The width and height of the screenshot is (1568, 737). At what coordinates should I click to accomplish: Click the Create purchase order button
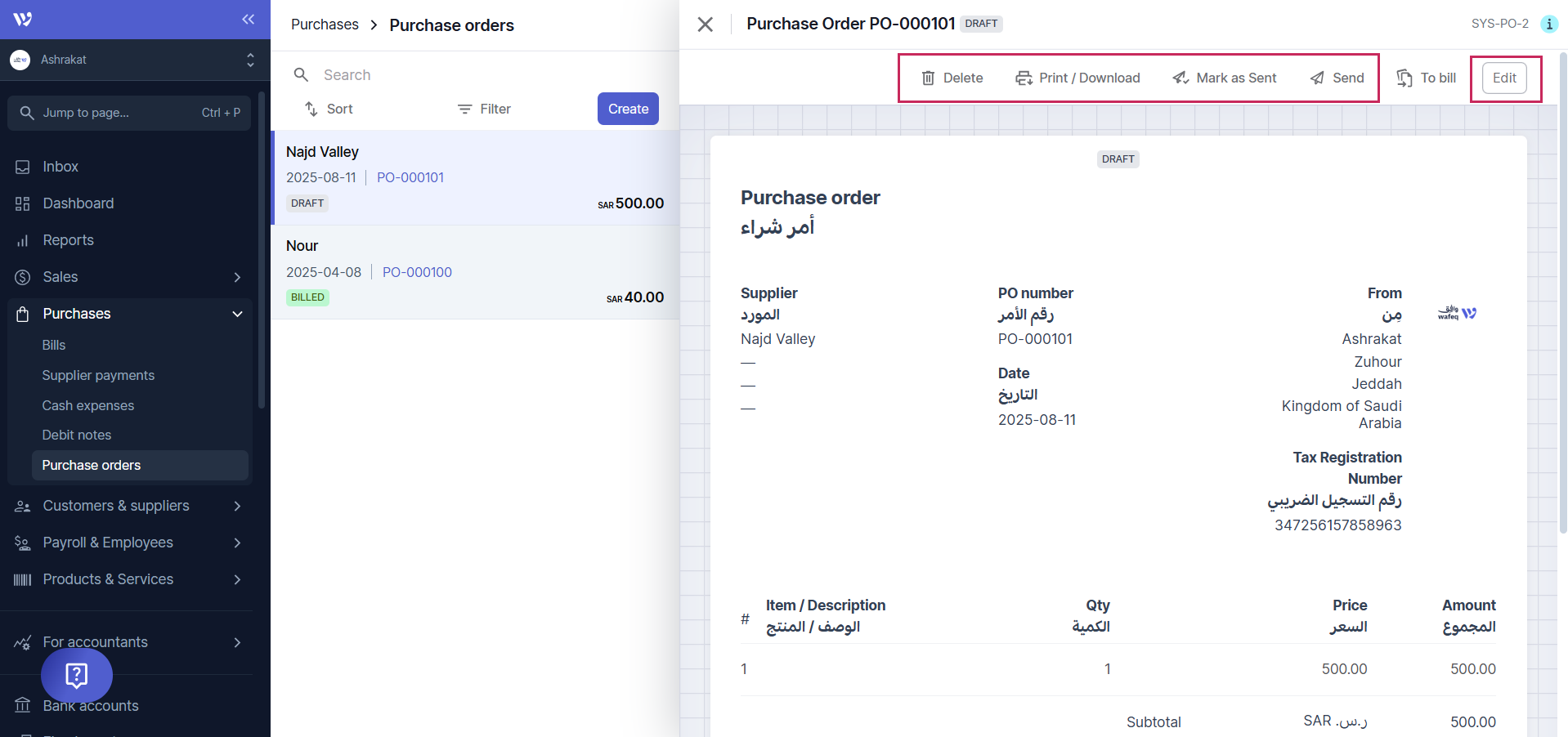pos(628,109)
